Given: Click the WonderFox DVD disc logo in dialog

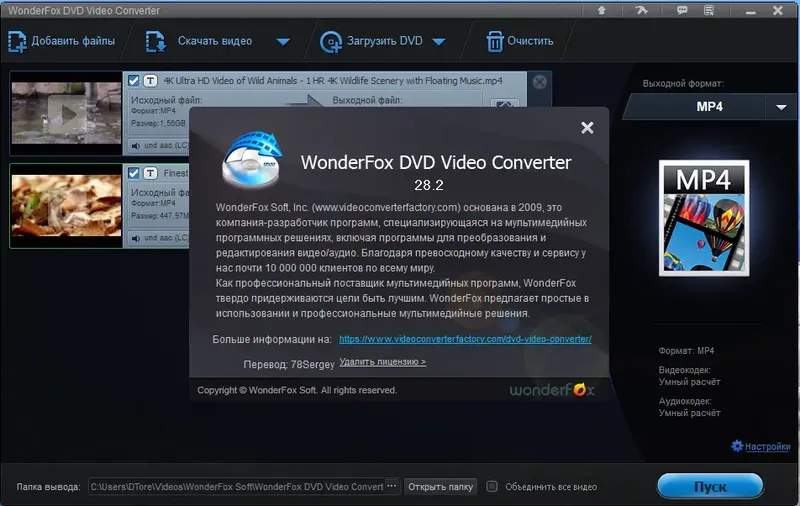Looking at the screenshot, I should tap(252, 160).
